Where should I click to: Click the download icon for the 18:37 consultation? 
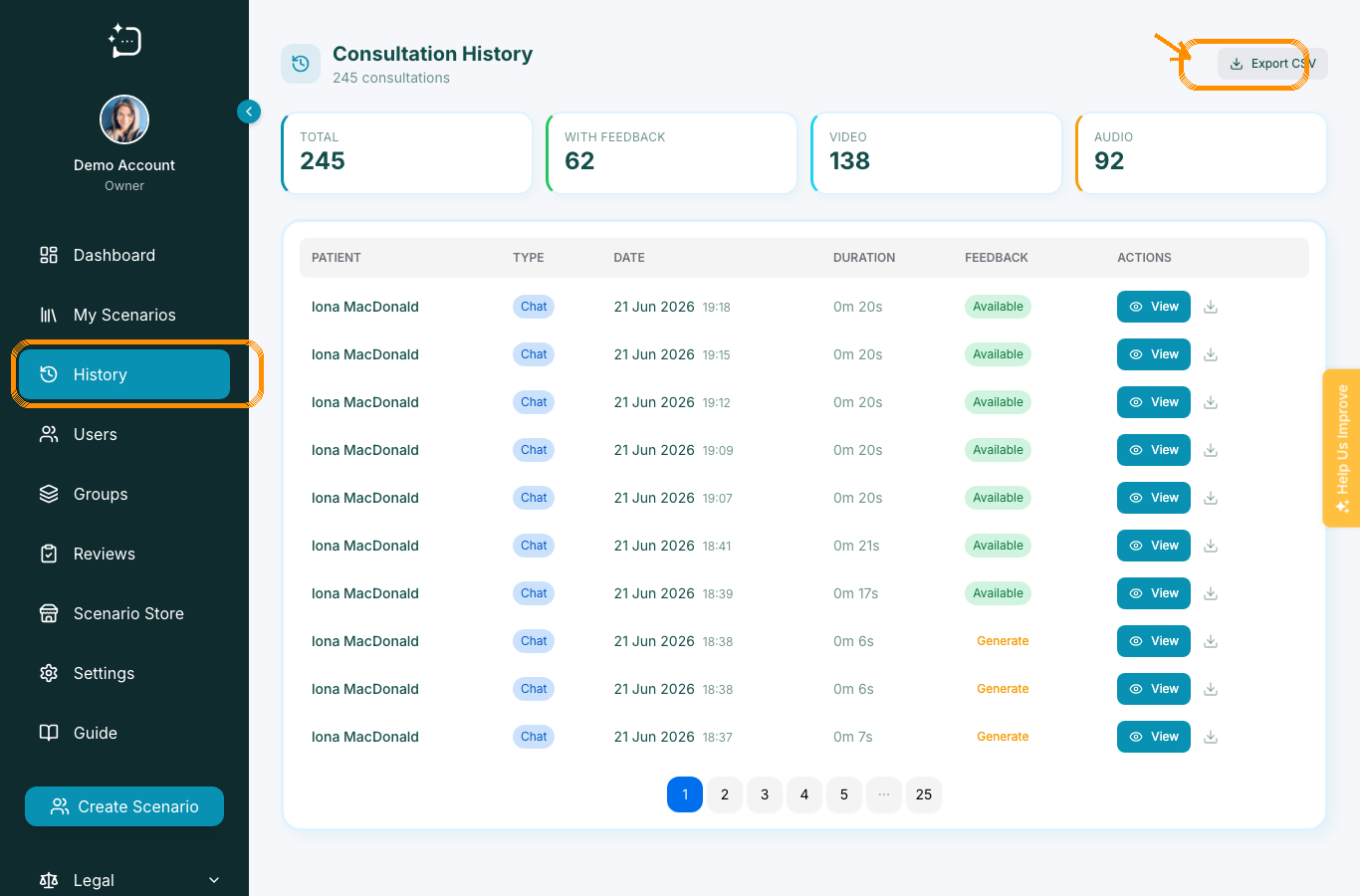click(1211, 737)
